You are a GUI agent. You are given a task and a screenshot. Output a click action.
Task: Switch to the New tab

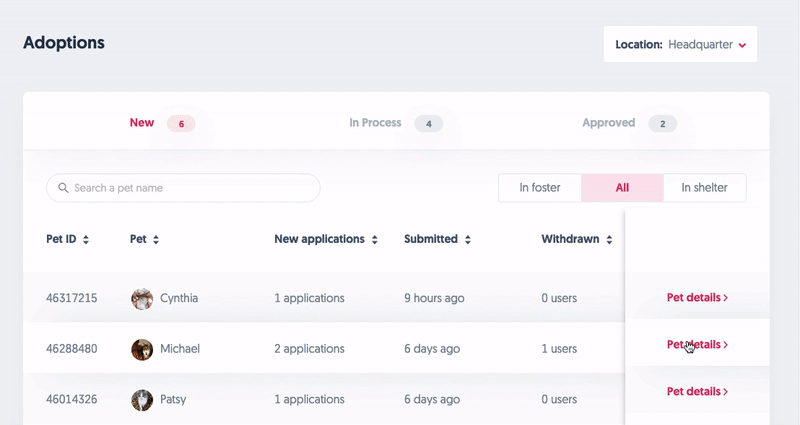(142, 123)
